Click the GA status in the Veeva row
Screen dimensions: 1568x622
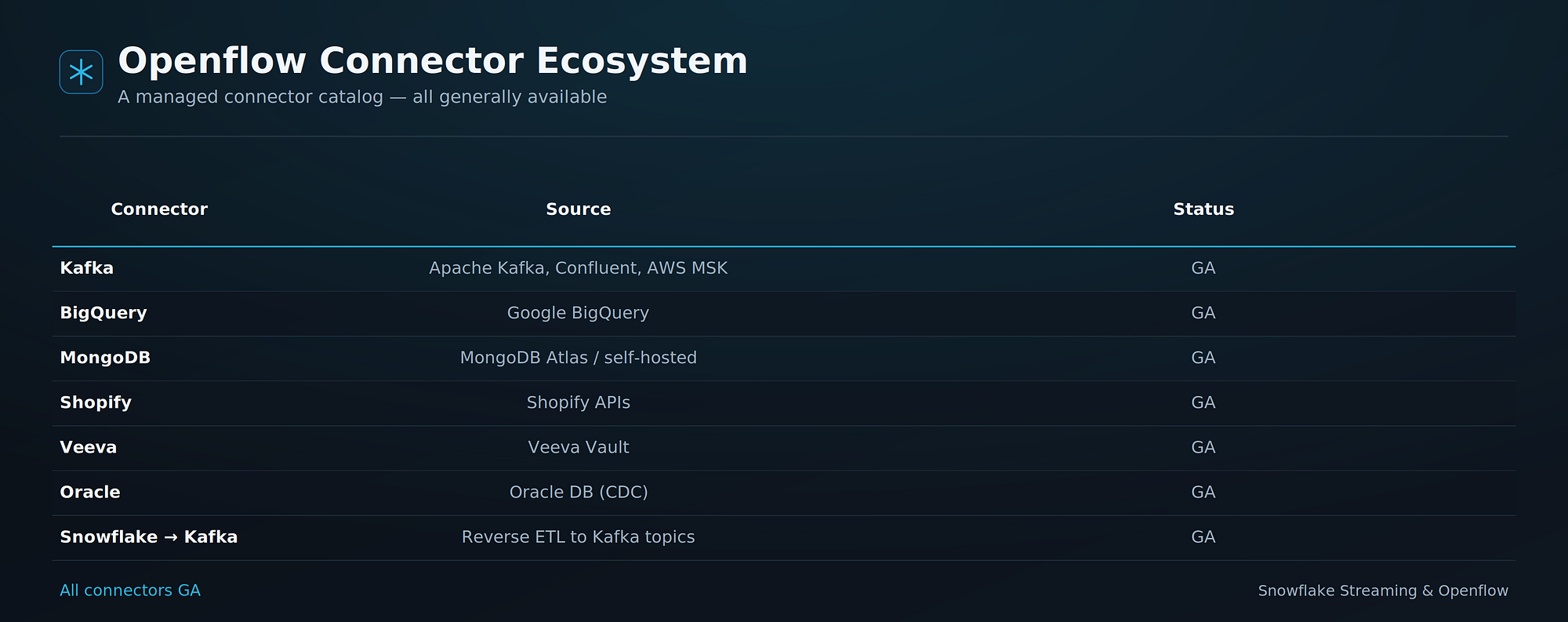1203,447
